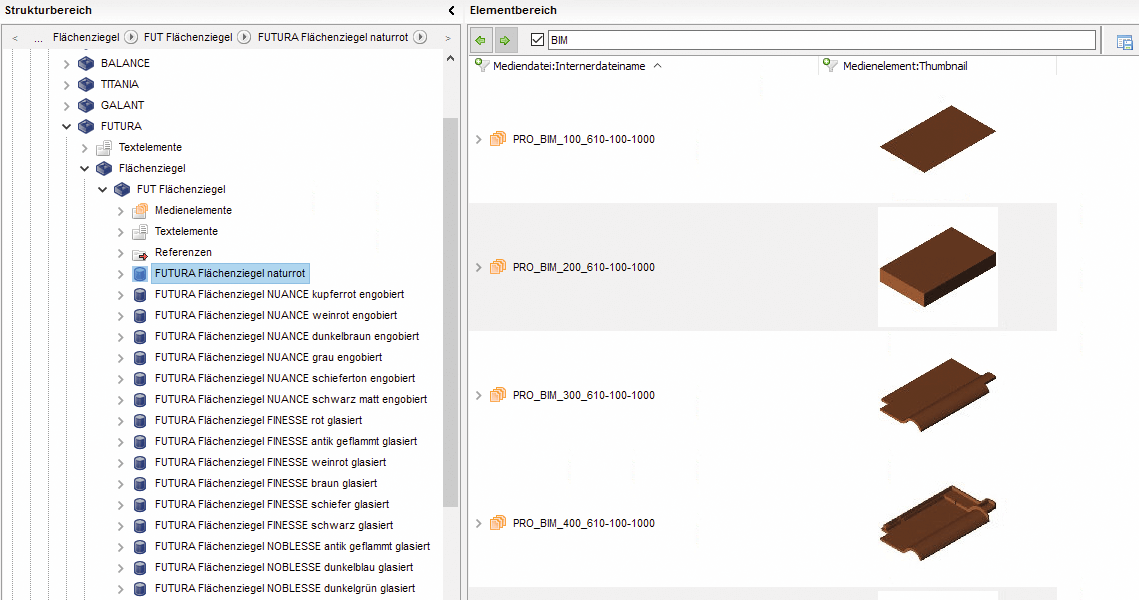This screenshot has height=600, width=1140.
Task: Click the tree scrollbar up arrow
Action: [x=450, y=58]
